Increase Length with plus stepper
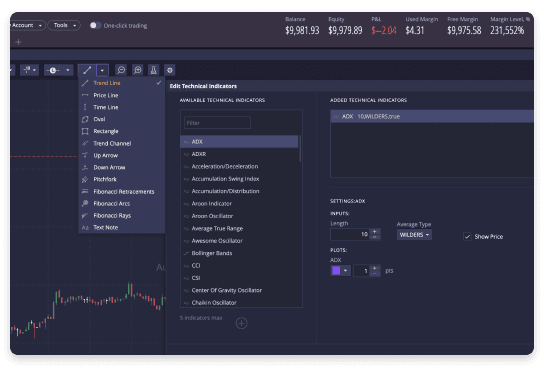The width and height of the screenshot is (544, 369). 375,231
